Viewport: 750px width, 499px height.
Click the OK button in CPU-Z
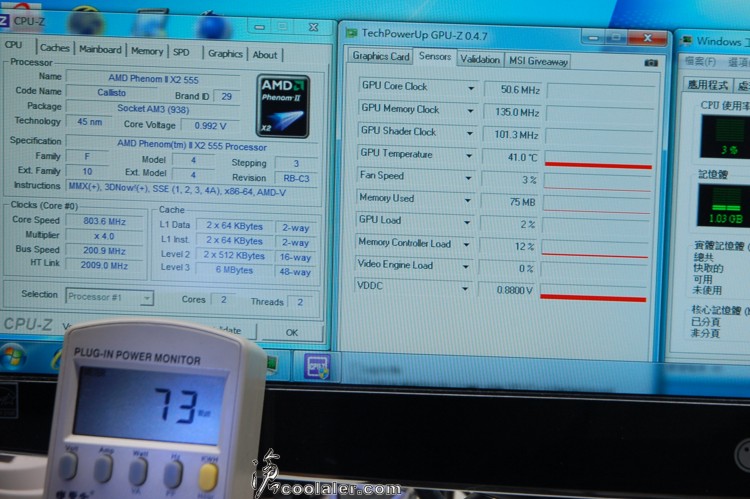coord(292,333)
